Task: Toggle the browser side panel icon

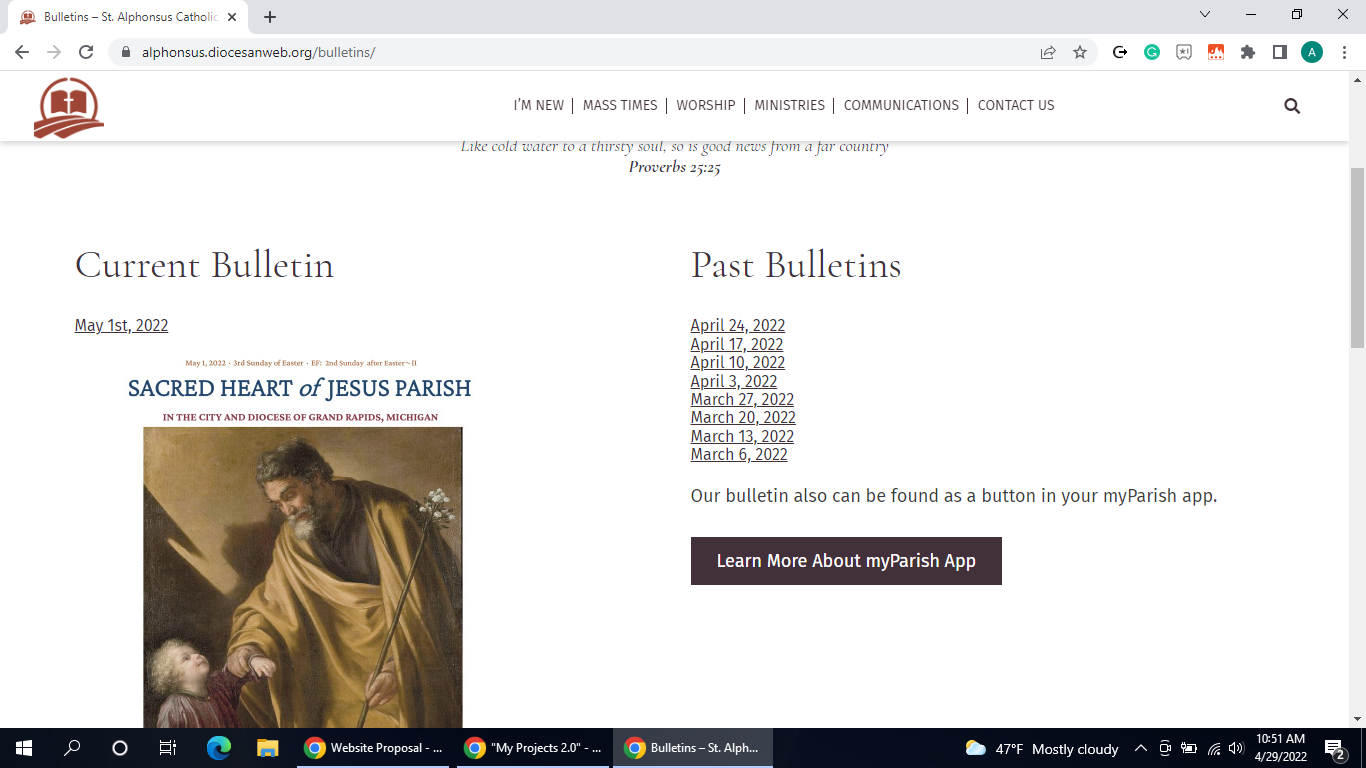Action: 1279,52
